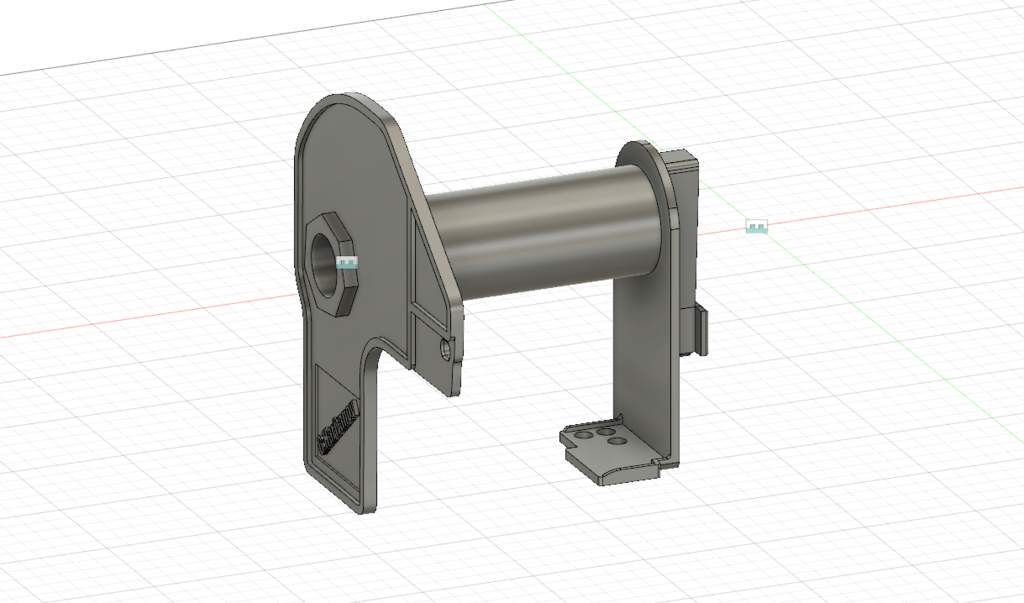Image resolution: width=1024 pixels, height=603 pixels.
Task: Click the left bolt hole in the mounting foot
Action: click(584, 434)
